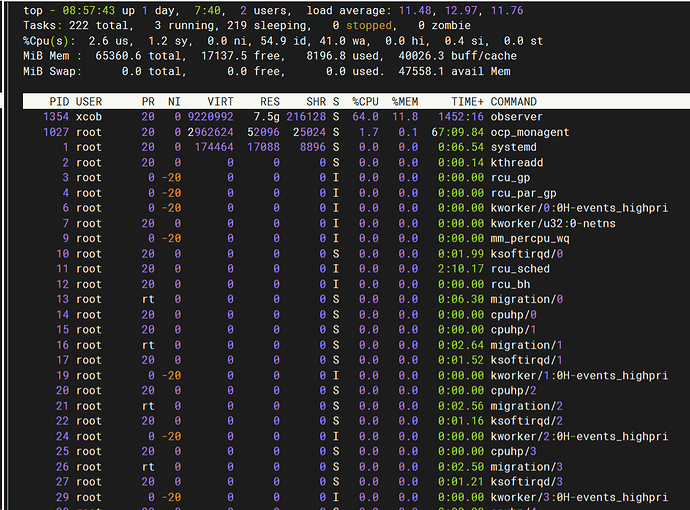Image resolution: width=690 pixels, height=510 pixels.
Task: Click the 11.8 %MEM value
Action: click(405, 117)
